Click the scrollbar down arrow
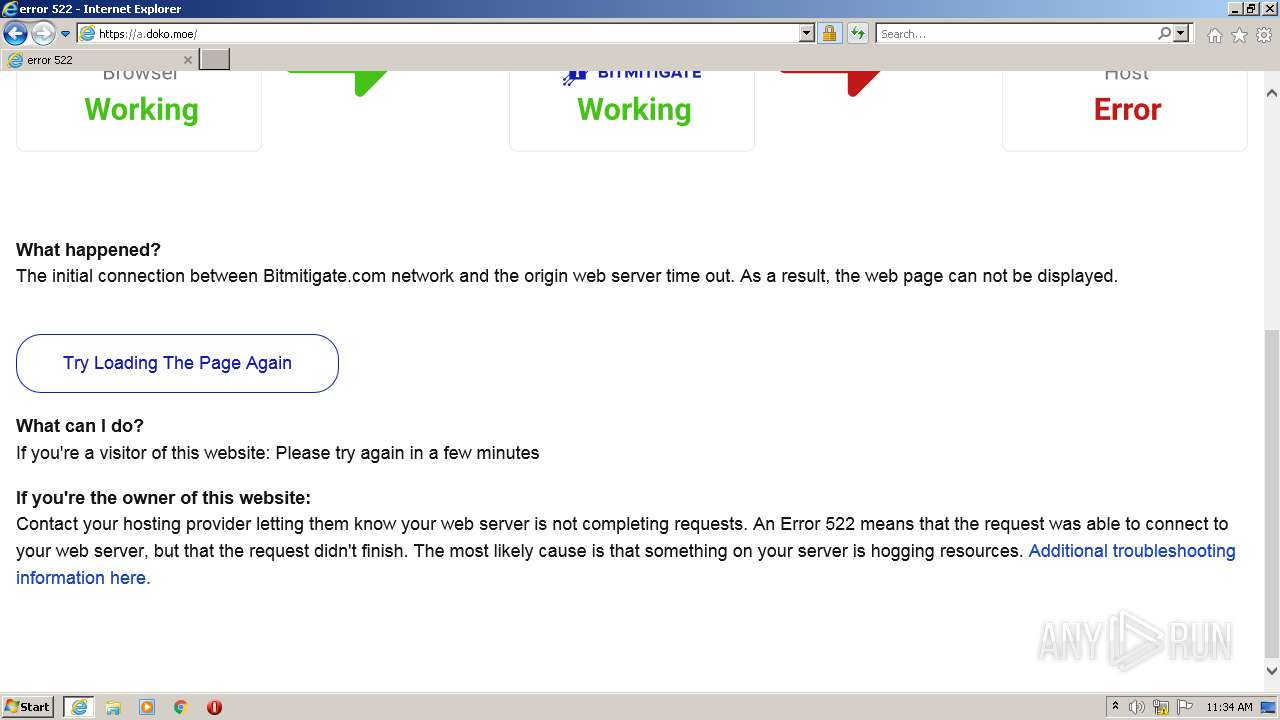The image size is (1280, 720). [1272, 671]
